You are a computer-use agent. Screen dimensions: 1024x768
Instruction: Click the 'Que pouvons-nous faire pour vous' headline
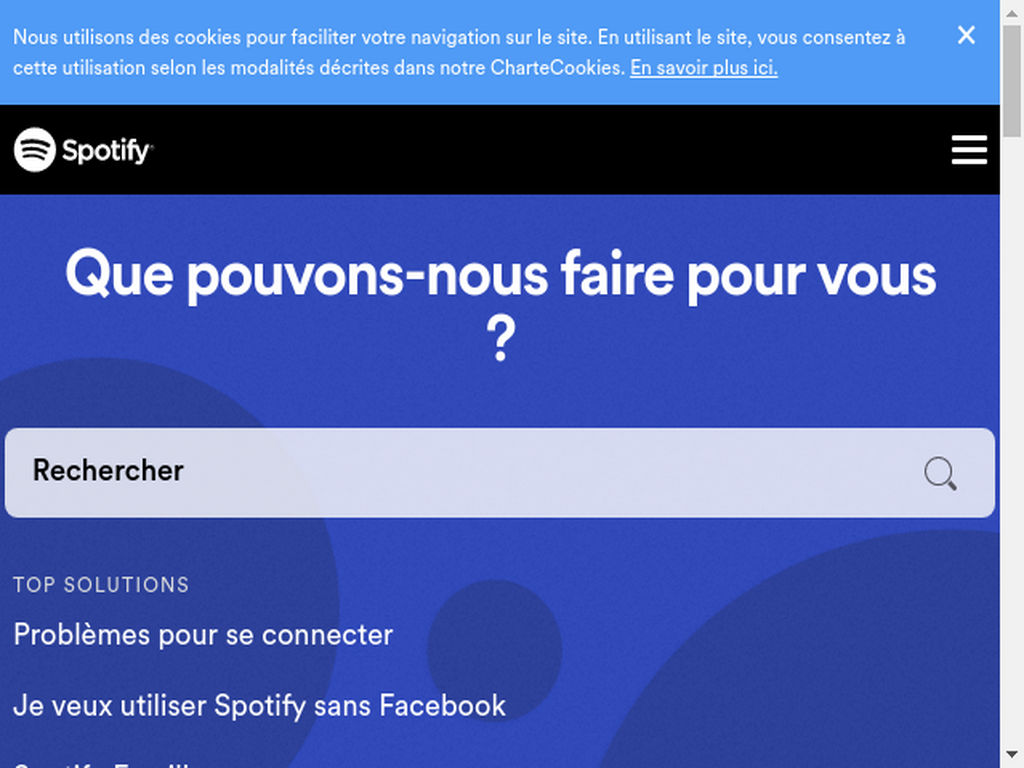click(500, 276)
